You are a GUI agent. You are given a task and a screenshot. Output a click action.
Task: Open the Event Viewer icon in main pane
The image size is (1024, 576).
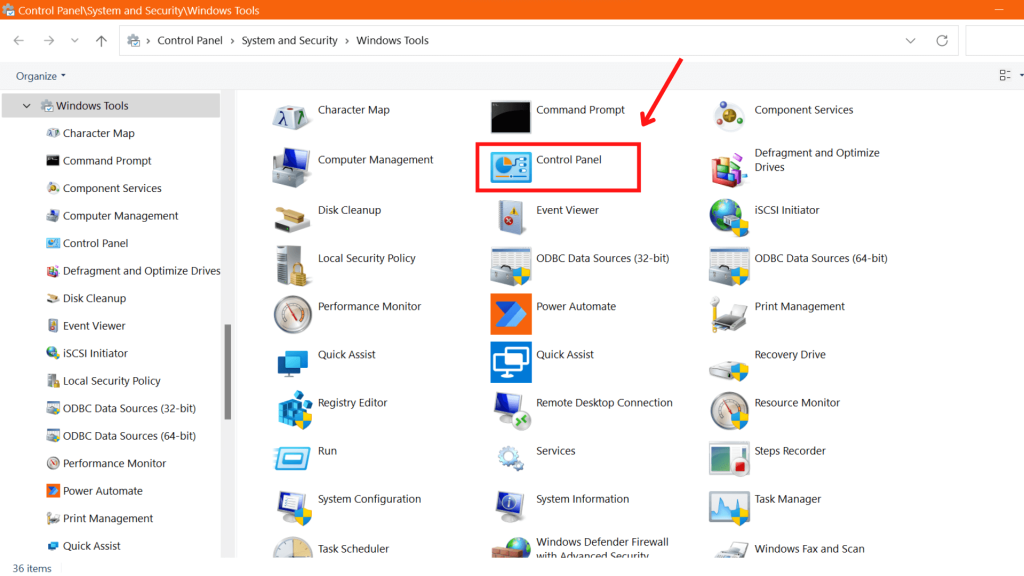[x=510, y=217]
